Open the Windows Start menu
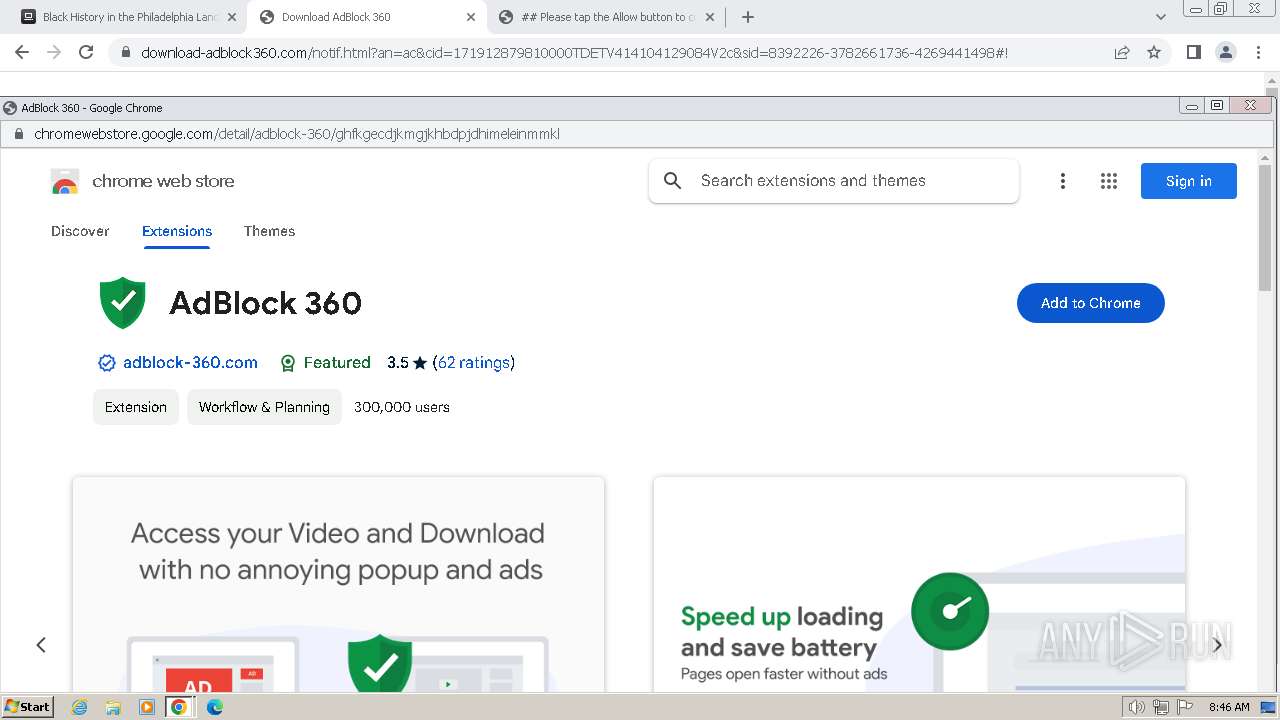The height and width of the screenshot is (720, 1280). pyautogui.click(x=28, y=706)
